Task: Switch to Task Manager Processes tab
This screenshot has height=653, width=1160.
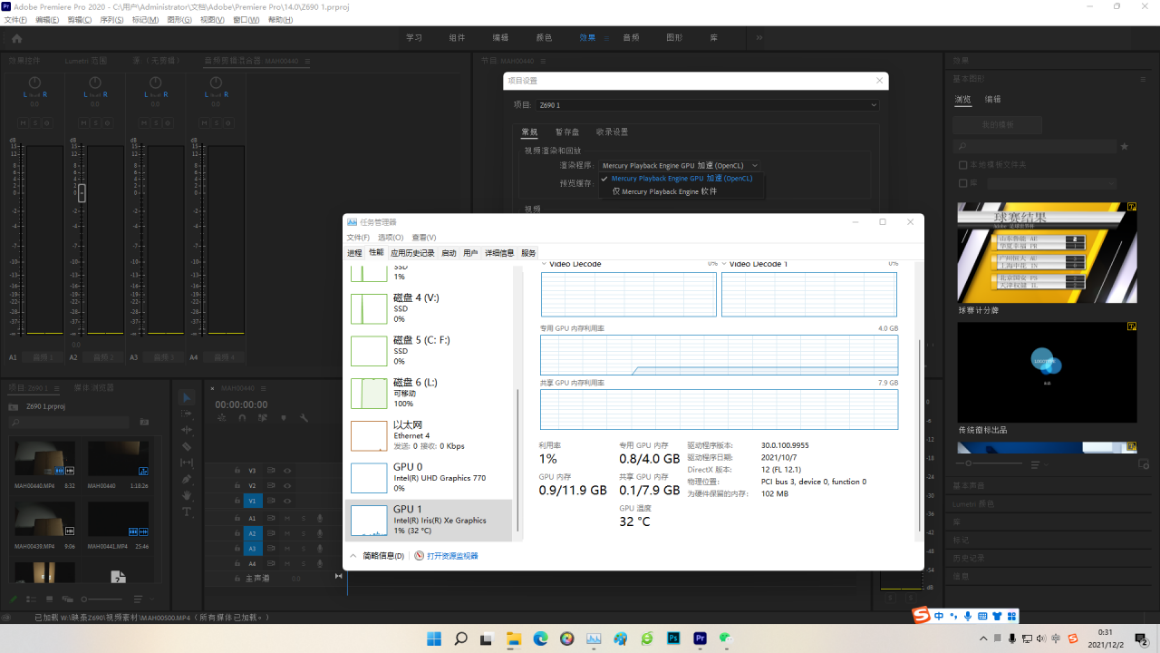Action: (354, 253)
